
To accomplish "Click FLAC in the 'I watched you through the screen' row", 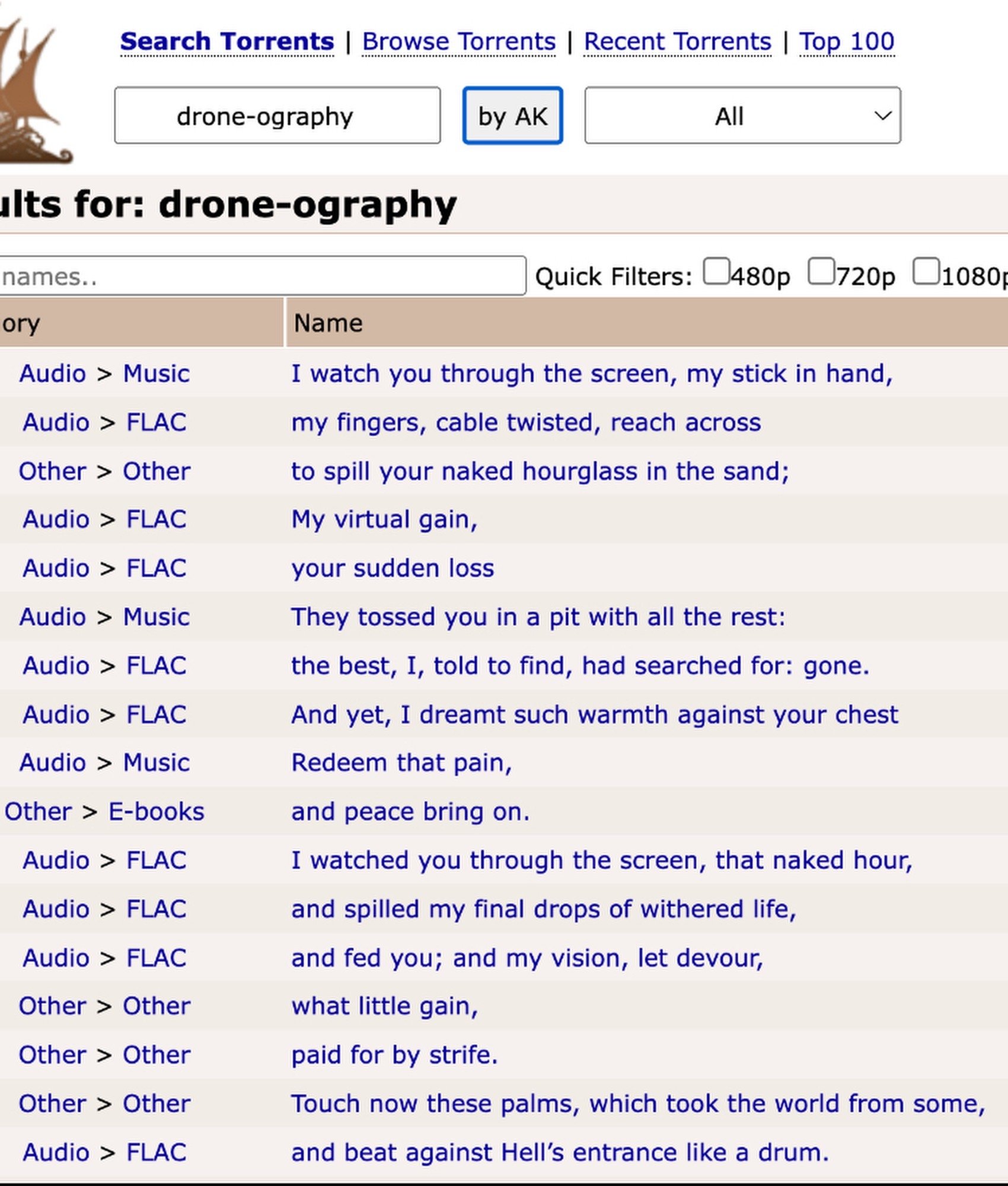I will (157, 860).
